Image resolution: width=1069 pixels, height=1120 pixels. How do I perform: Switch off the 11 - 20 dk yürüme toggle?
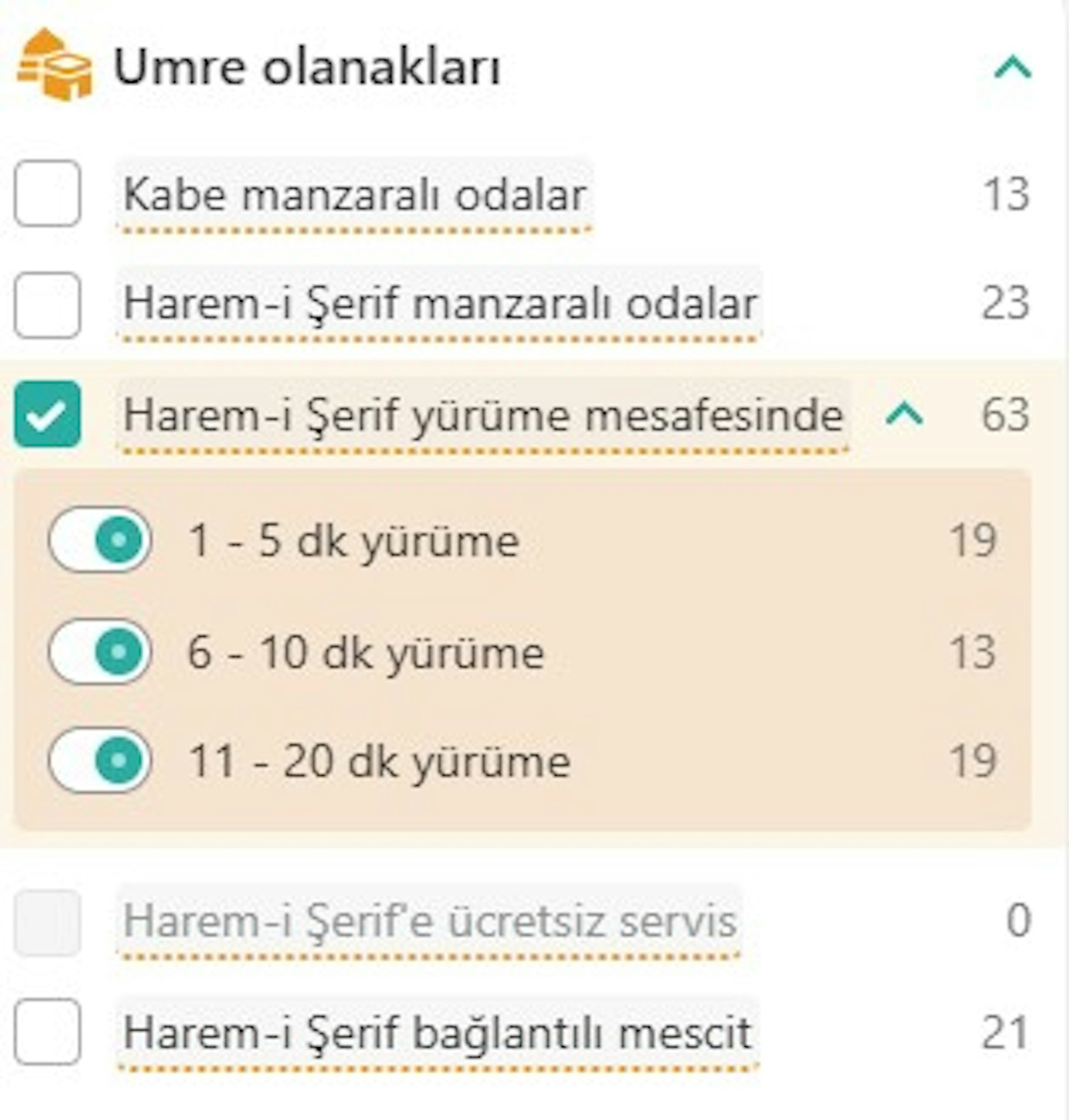102,760
